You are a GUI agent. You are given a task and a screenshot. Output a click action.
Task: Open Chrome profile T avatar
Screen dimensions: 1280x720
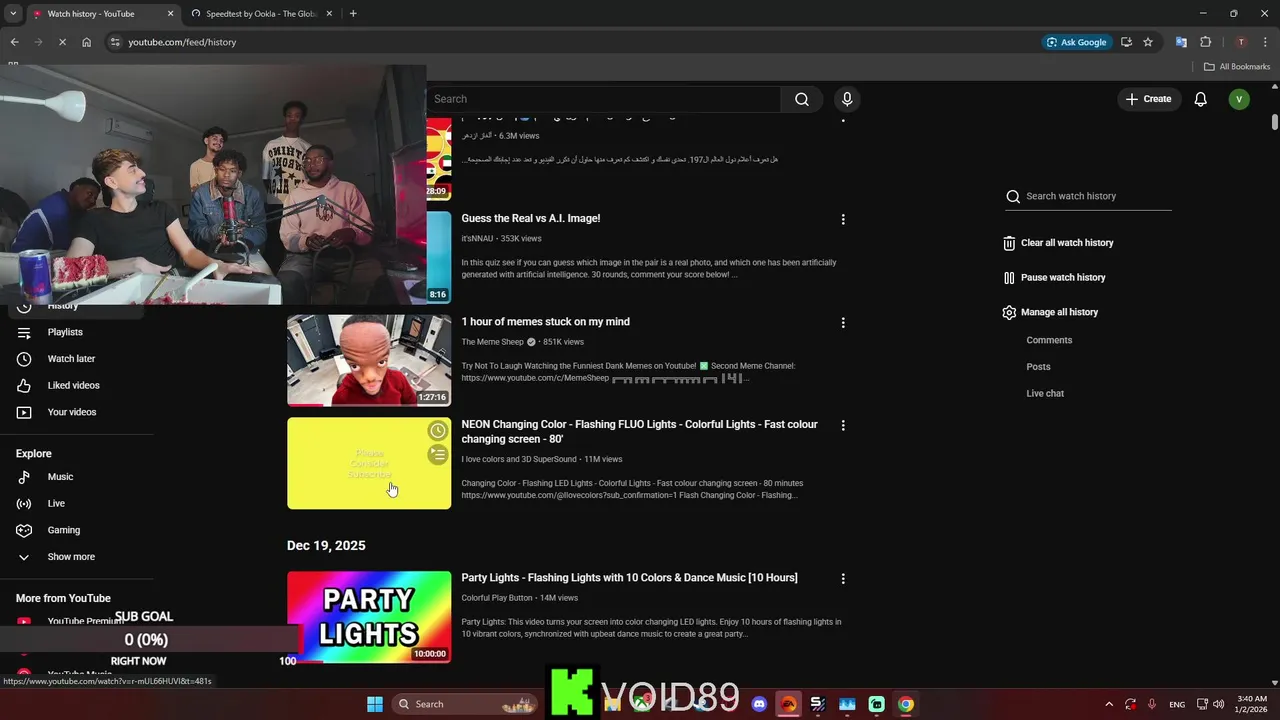[x=1241, y=42]
